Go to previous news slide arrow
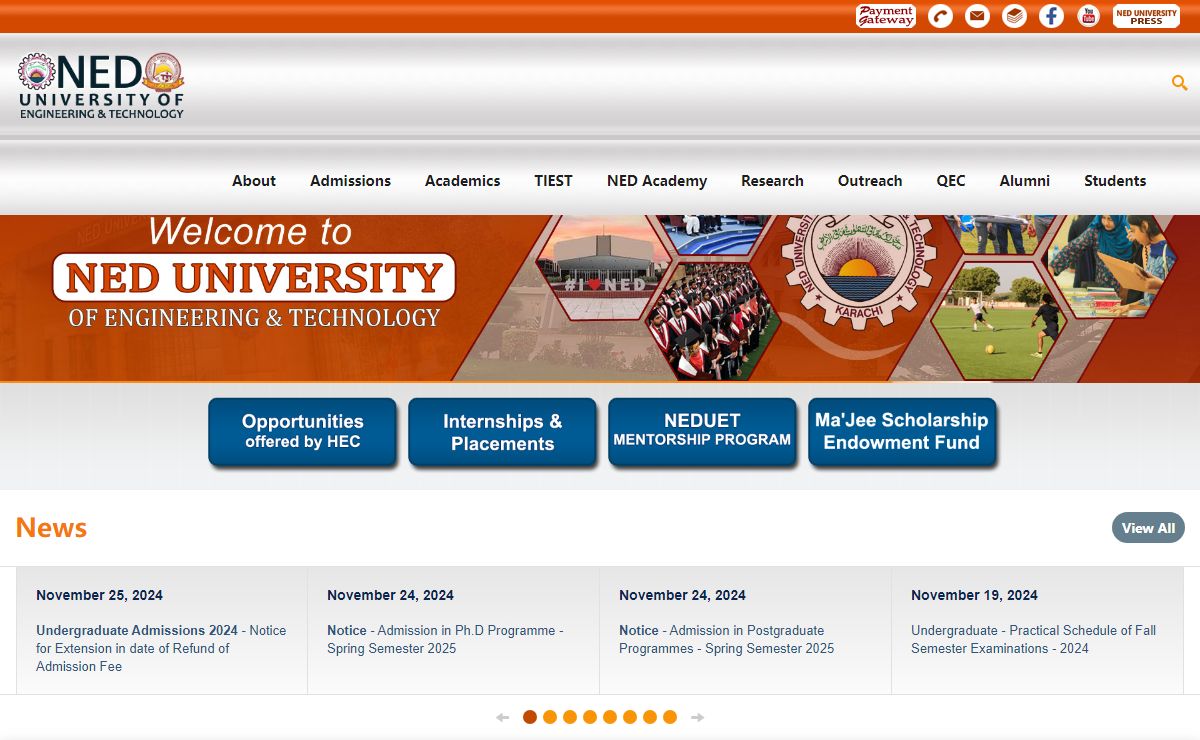 (502, 717)
